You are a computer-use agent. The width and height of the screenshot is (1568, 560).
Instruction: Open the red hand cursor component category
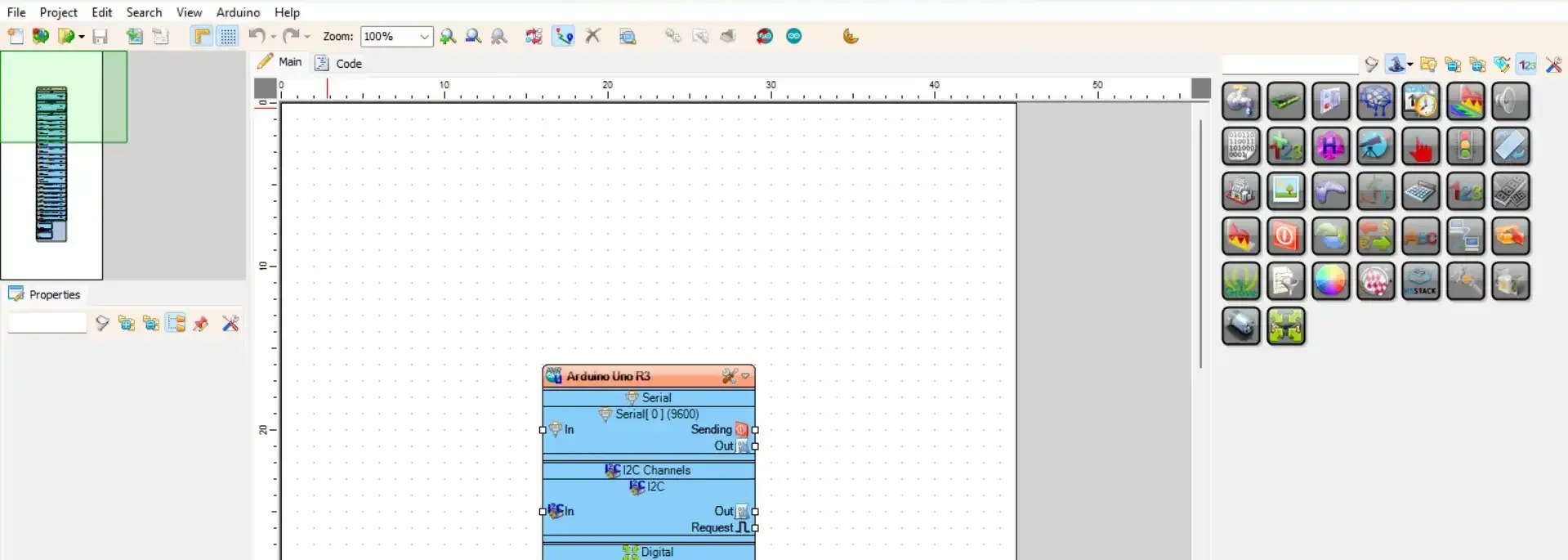click(x=1421, y=147)
